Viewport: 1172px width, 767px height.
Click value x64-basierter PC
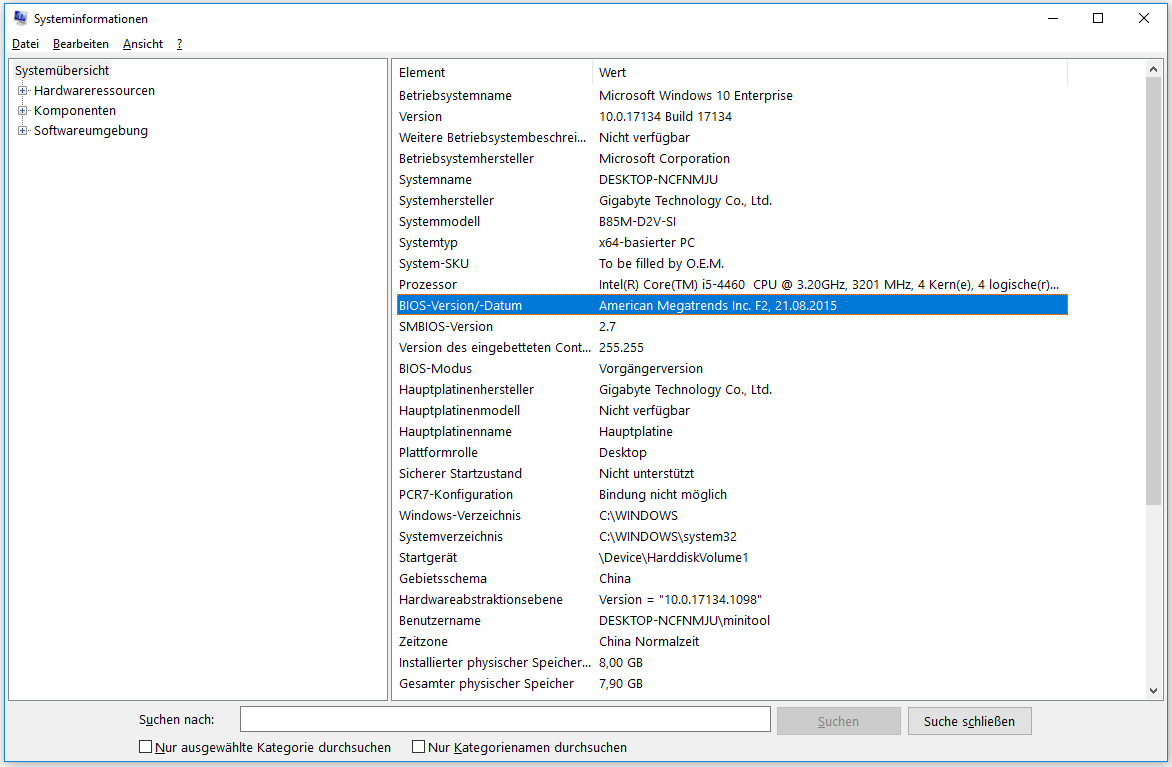[647, 242]
